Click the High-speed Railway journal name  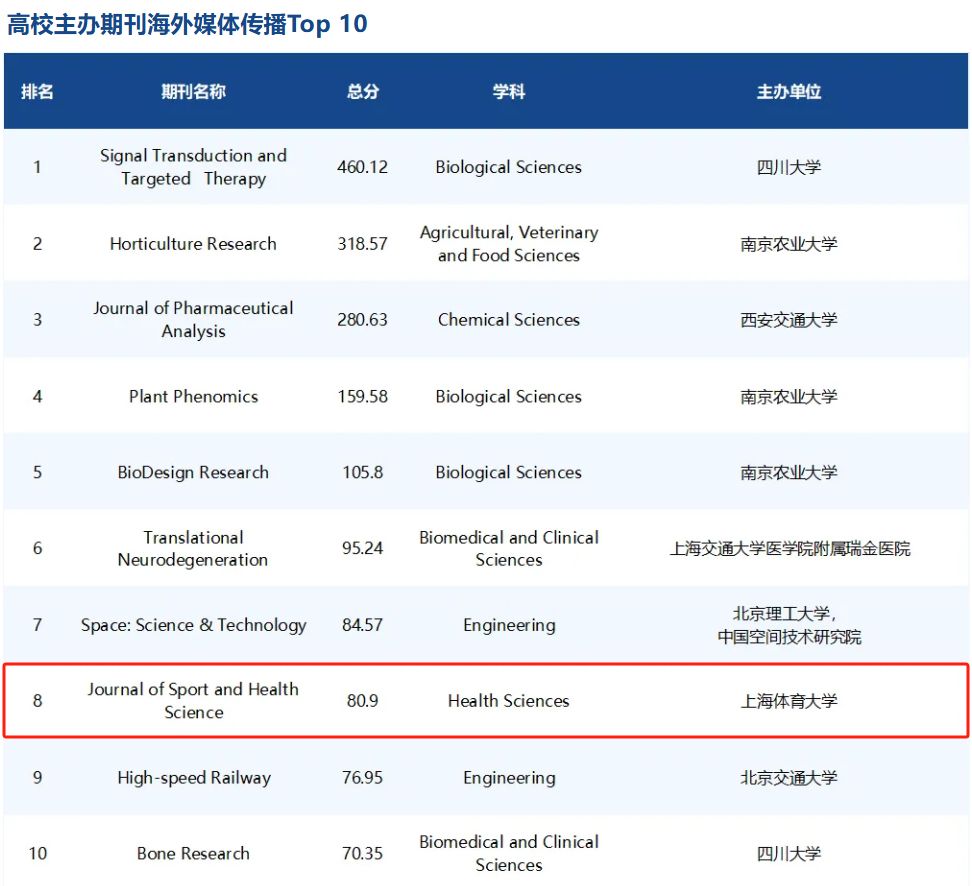click(x=193, y=777)
